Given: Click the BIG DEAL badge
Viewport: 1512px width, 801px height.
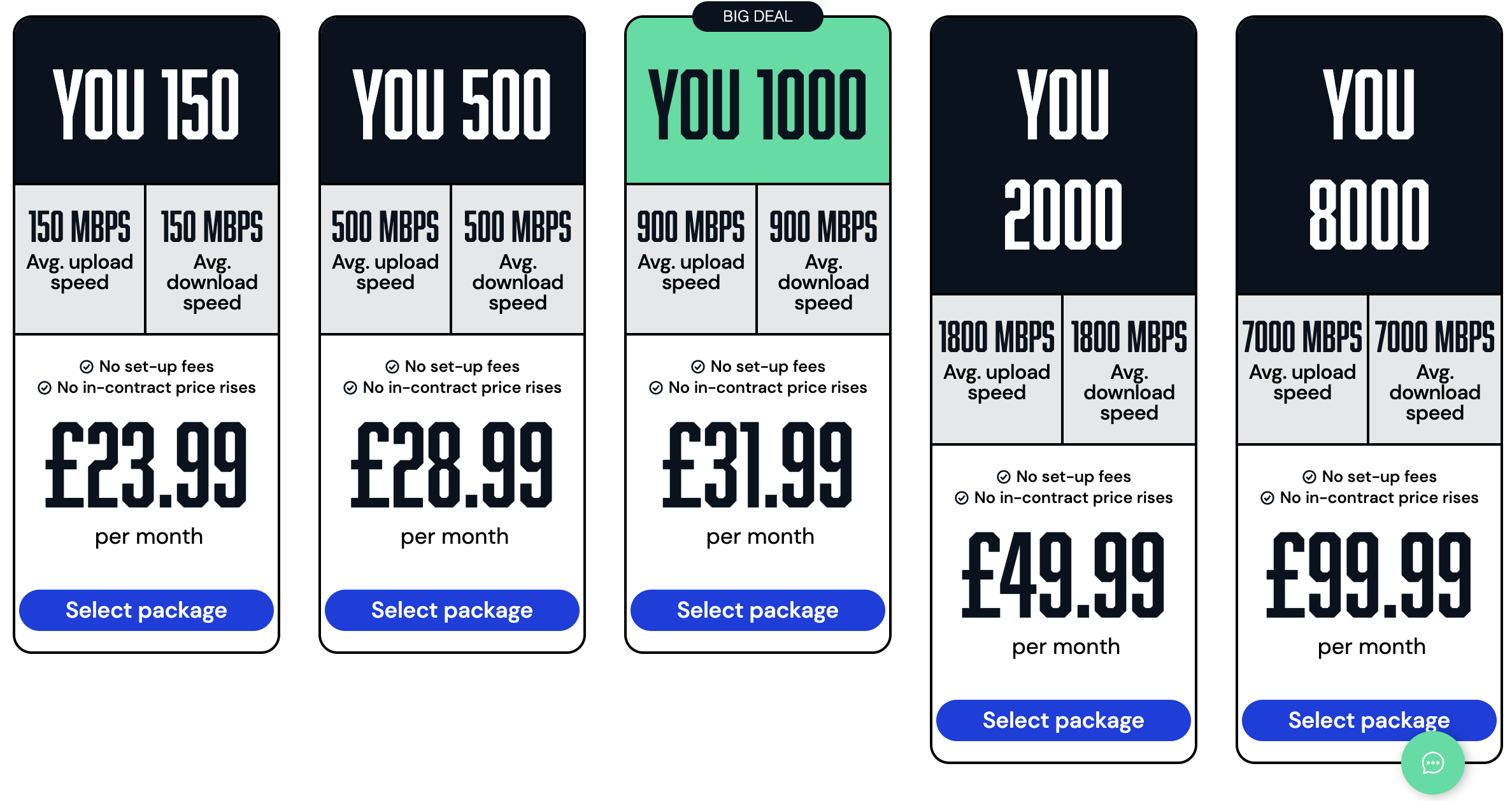Looking at the screenshot, I should click(x=758, y=17).
